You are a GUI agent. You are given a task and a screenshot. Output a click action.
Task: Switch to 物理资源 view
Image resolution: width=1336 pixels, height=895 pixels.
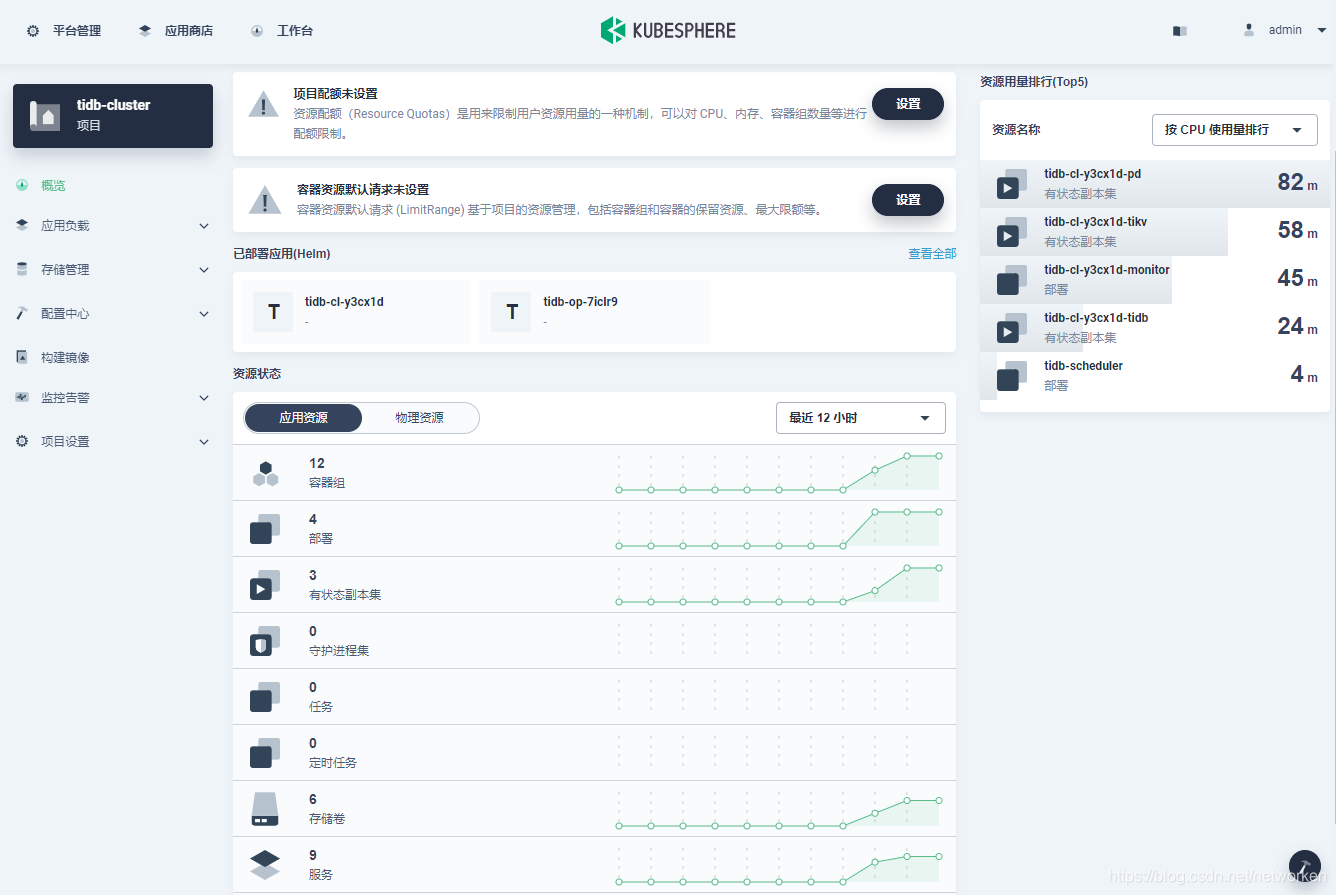(x=419, y=418)
